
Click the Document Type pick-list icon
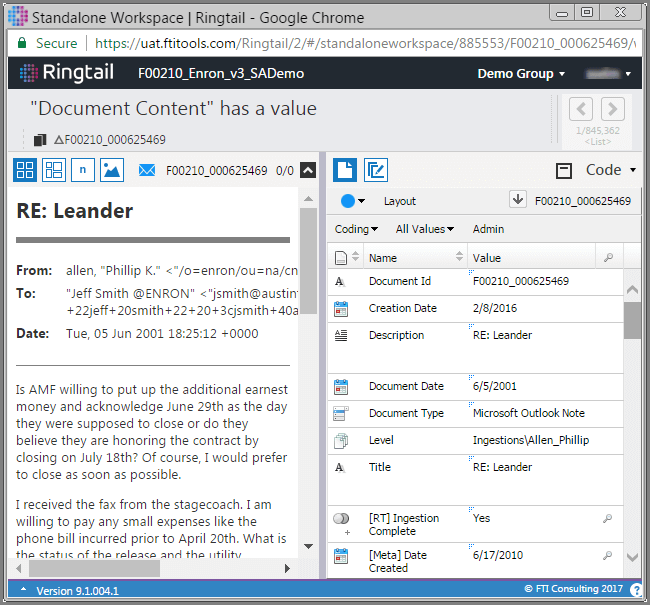(x=341, y=413)
